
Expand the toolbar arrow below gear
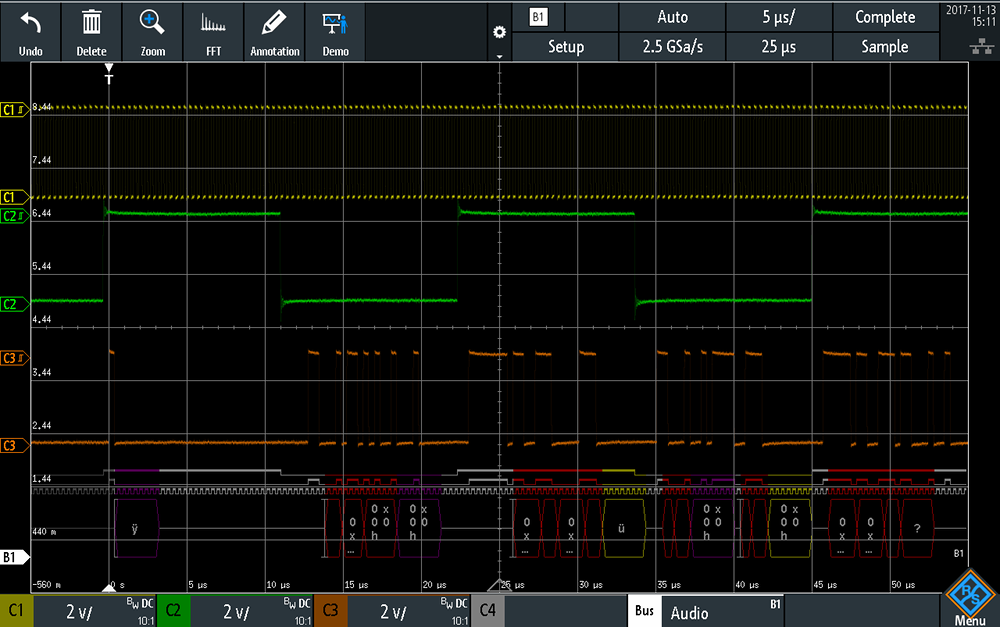pos(499,56)
